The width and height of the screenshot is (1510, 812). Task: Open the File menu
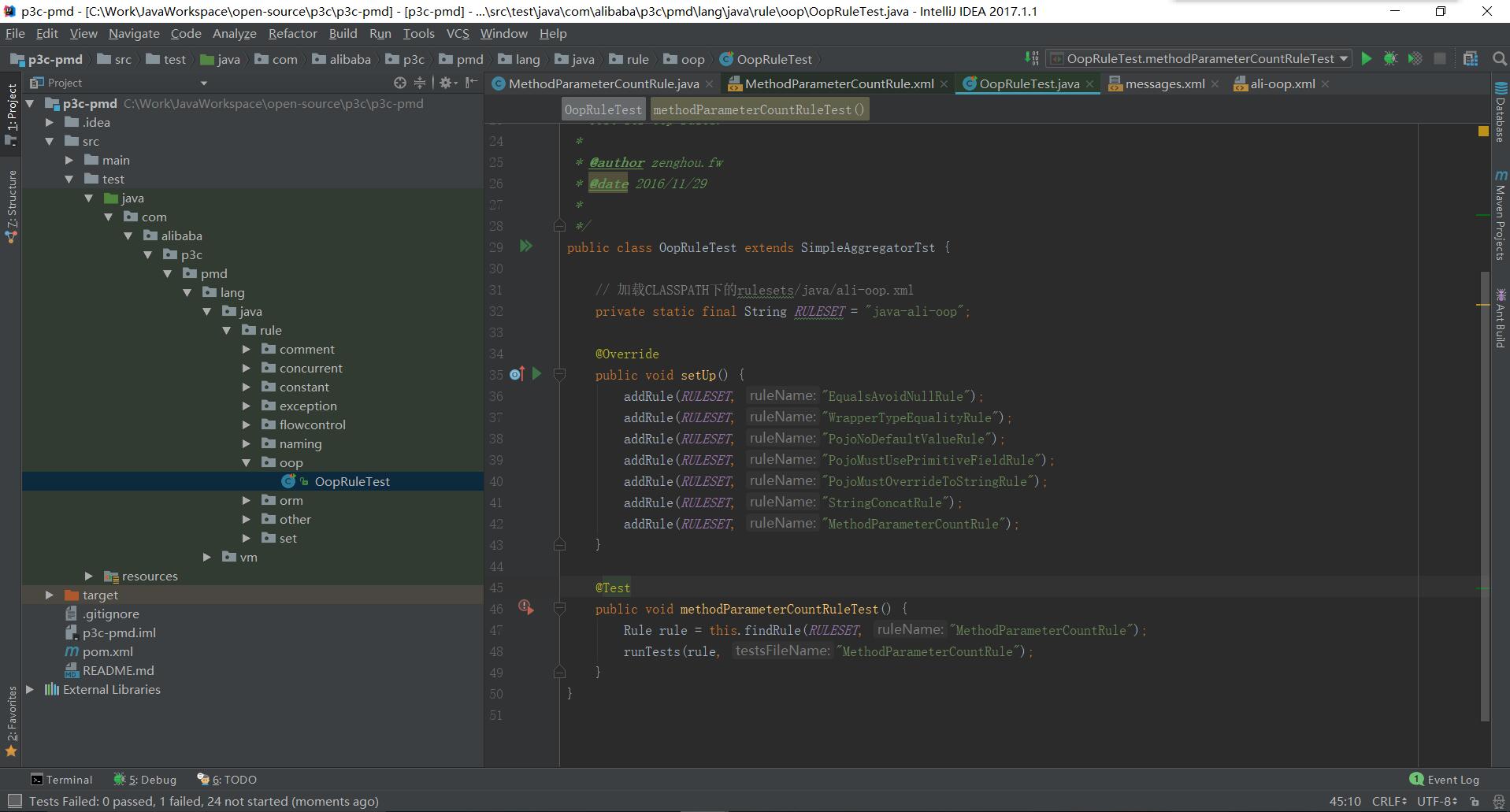click(15, 33)
